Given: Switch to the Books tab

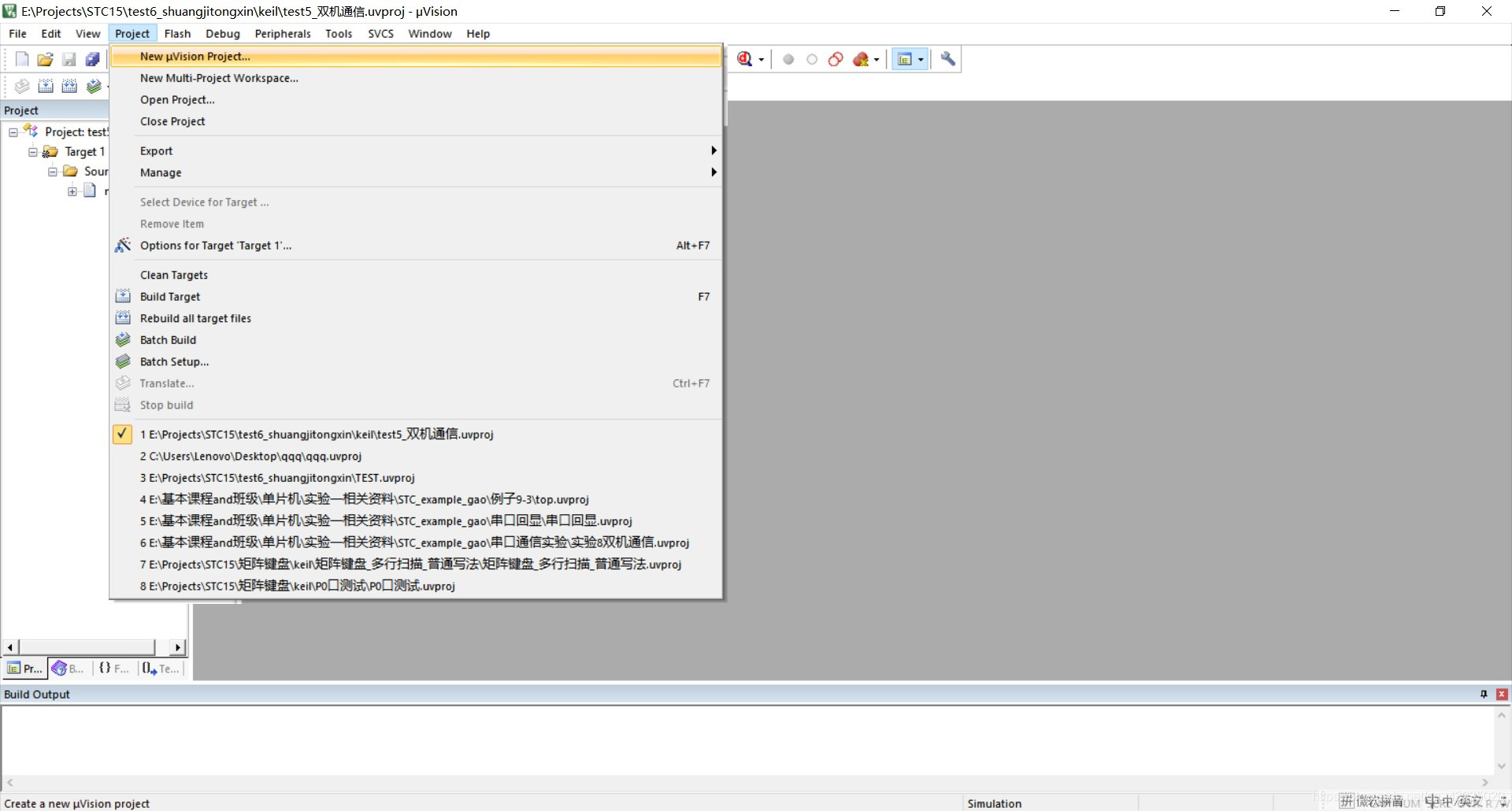Looking at the screenshot, I should coord(69,668).
